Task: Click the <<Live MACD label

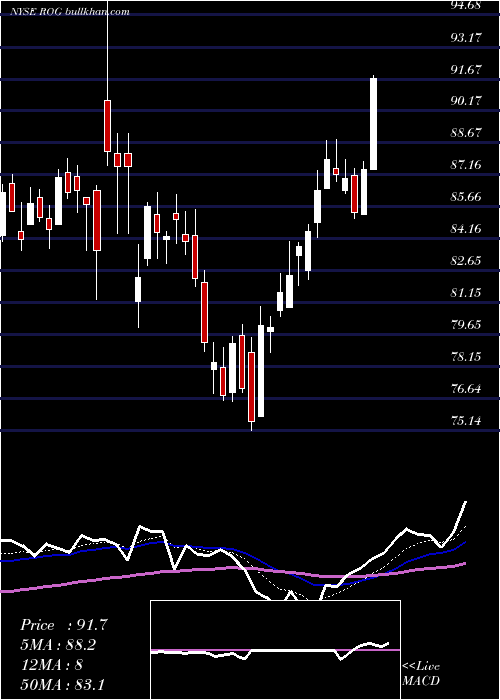Action: point(421,674)
